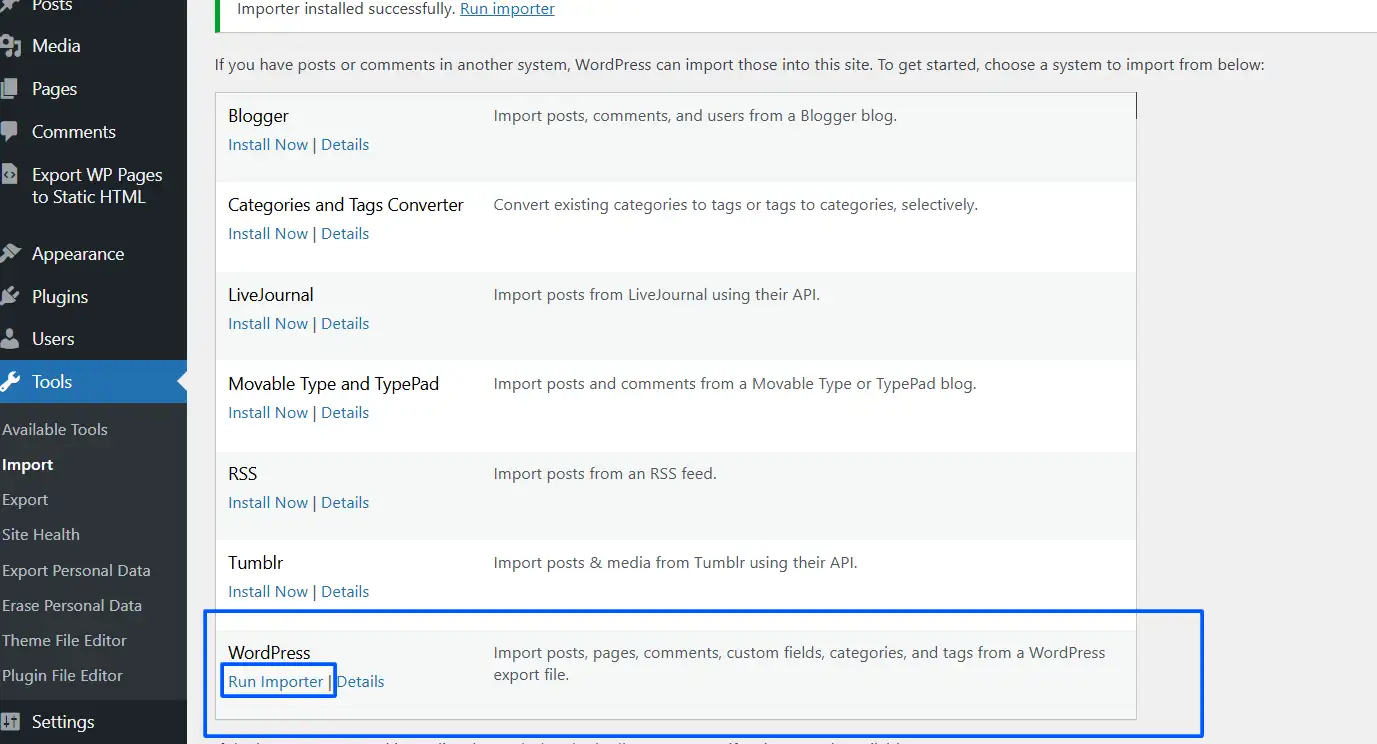View Tumblr importer details
The height and width of the screenshot is (744, 1377).
(345, 592)
